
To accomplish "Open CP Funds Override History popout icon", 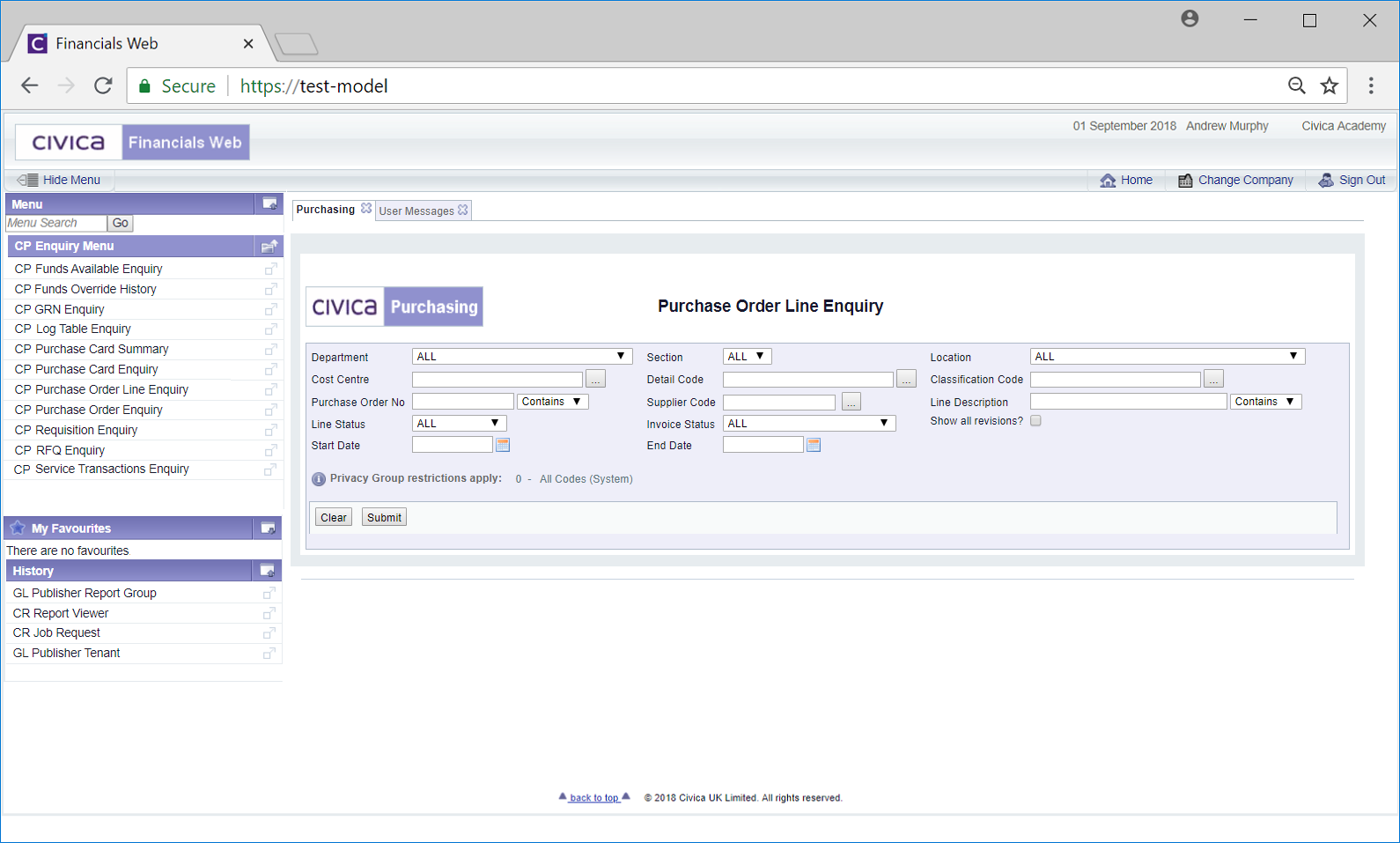I will 271,289.
